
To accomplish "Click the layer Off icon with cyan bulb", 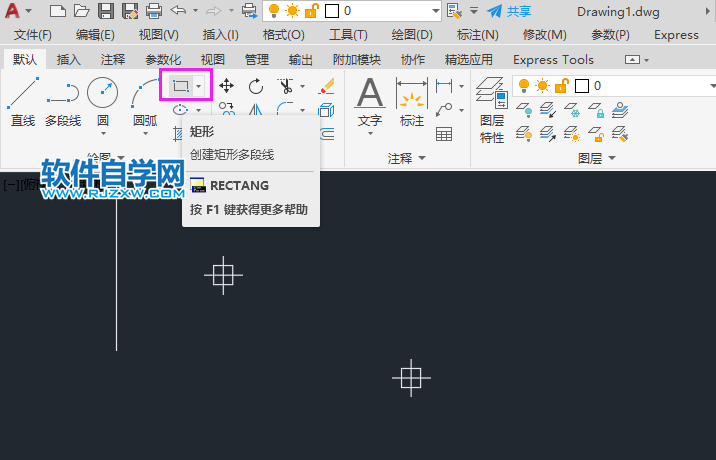I will tap(524, 110).
